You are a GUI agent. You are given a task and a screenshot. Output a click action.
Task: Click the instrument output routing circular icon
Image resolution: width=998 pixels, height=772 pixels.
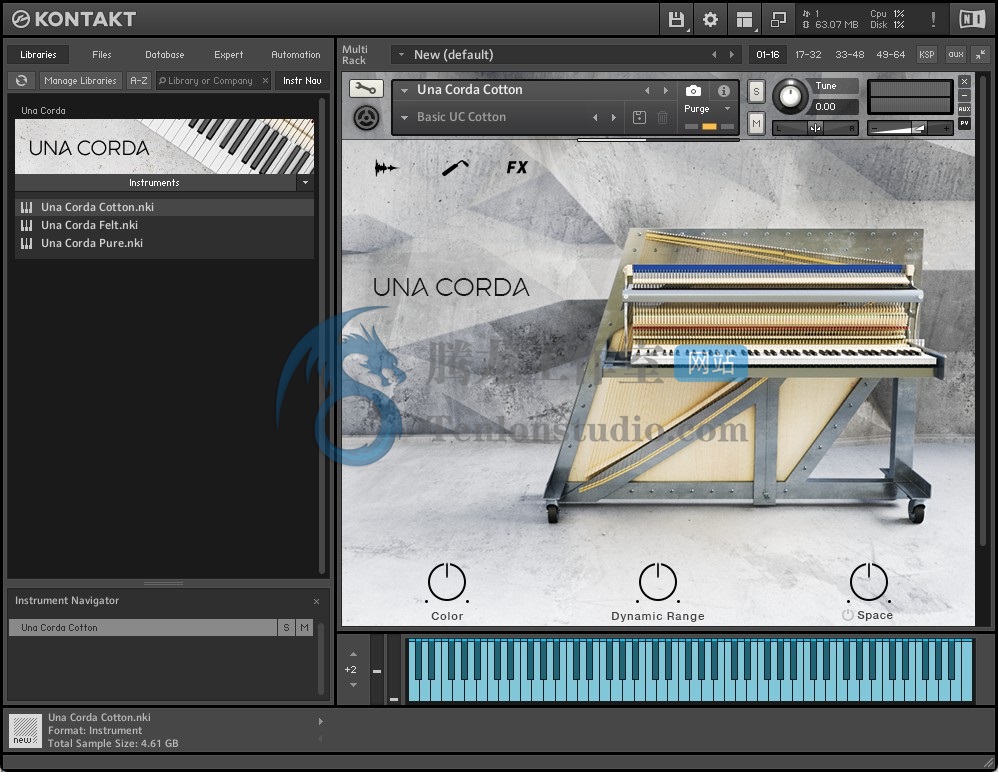pyautogui.click(x=366, y=118)
